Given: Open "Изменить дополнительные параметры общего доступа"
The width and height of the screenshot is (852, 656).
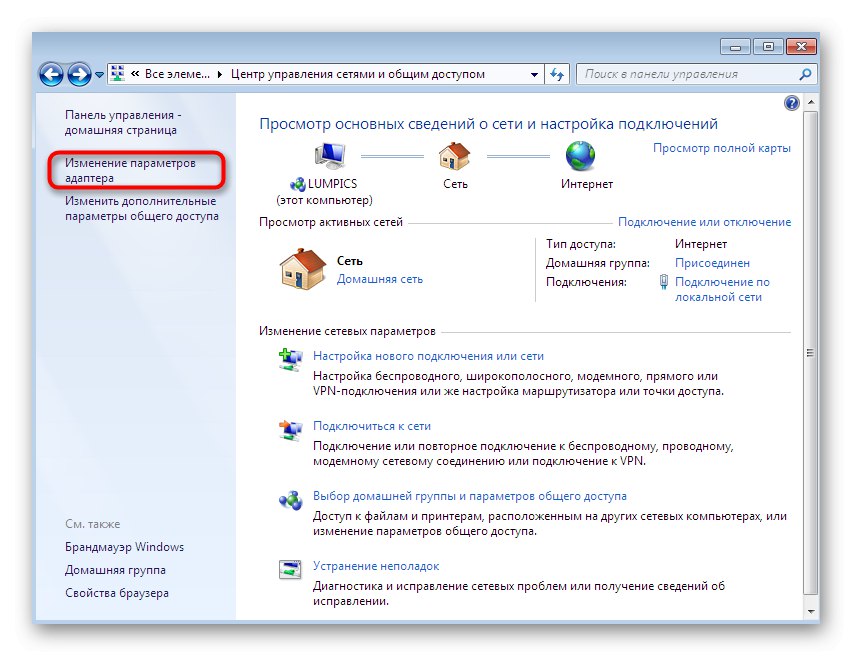Looking at the screenshot, I should coord(142,208).
